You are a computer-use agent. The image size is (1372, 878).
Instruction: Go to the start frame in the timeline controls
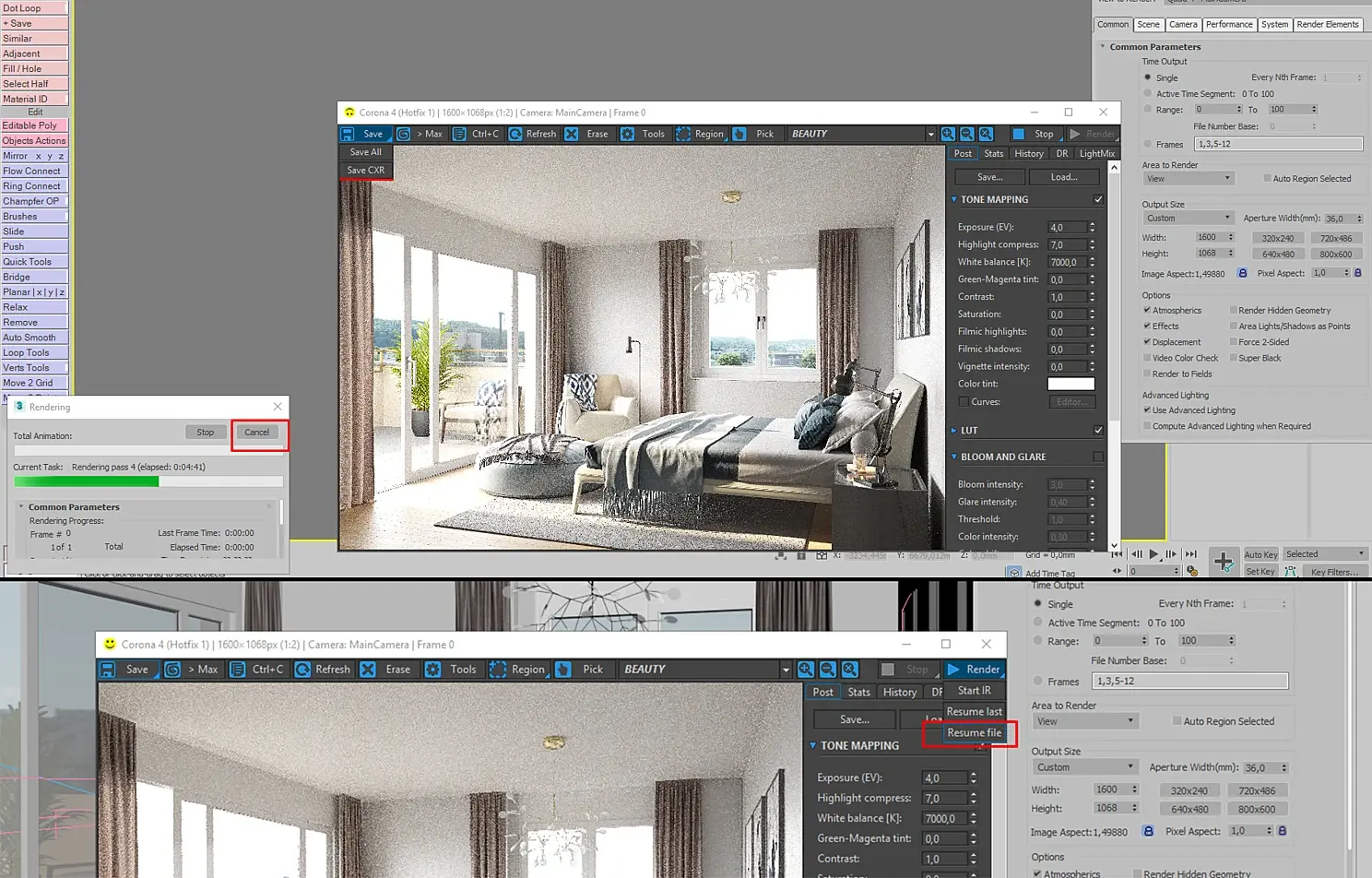click(x=1117, y=554)
